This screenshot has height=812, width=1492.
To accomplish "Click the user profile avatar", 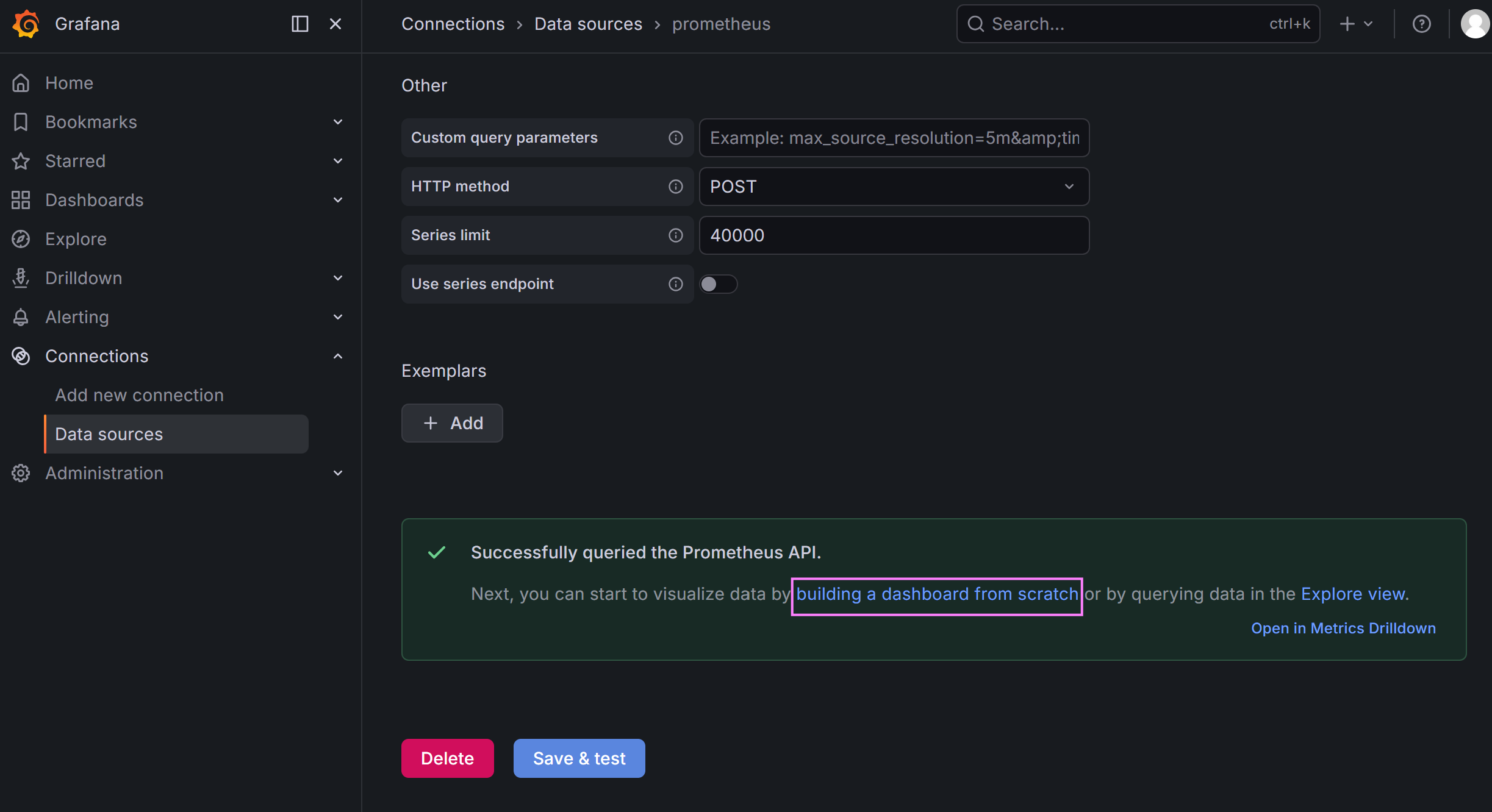I will (x=1474, y=24).
